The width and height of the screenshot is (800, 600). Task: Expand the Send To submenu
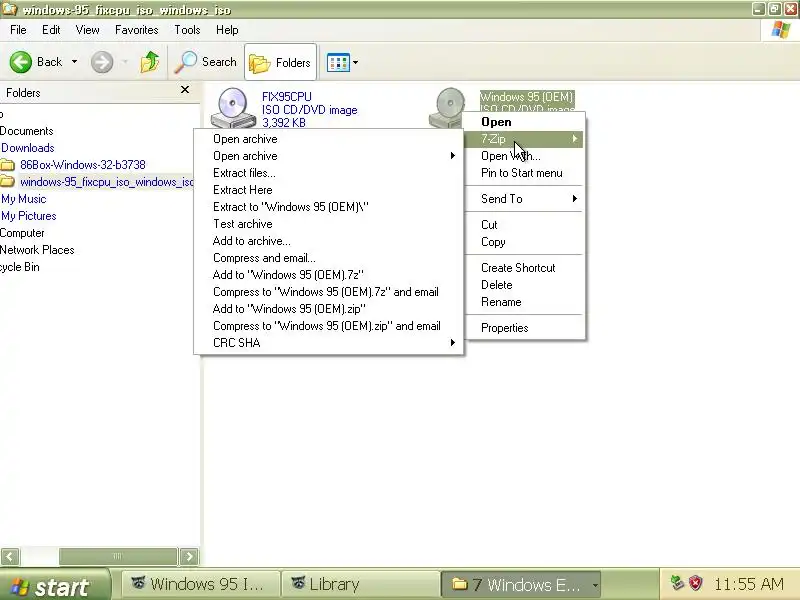[x=524, y=199]
